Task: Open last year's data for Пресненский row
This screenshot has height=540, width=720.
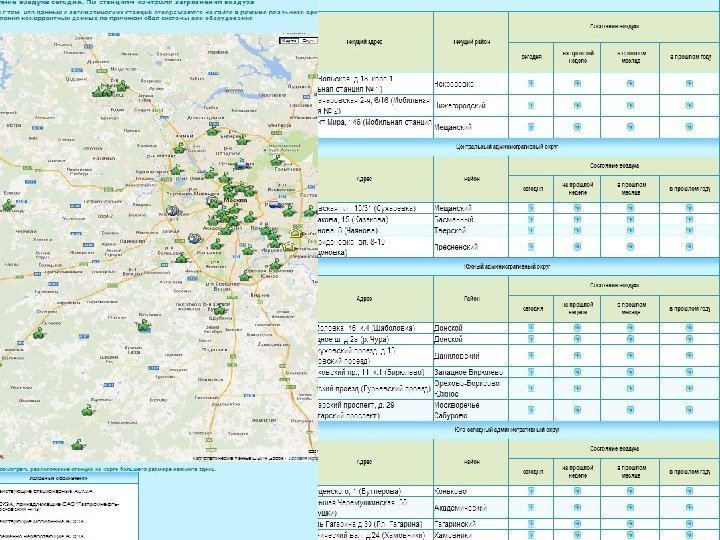Action: coord(689,247)
